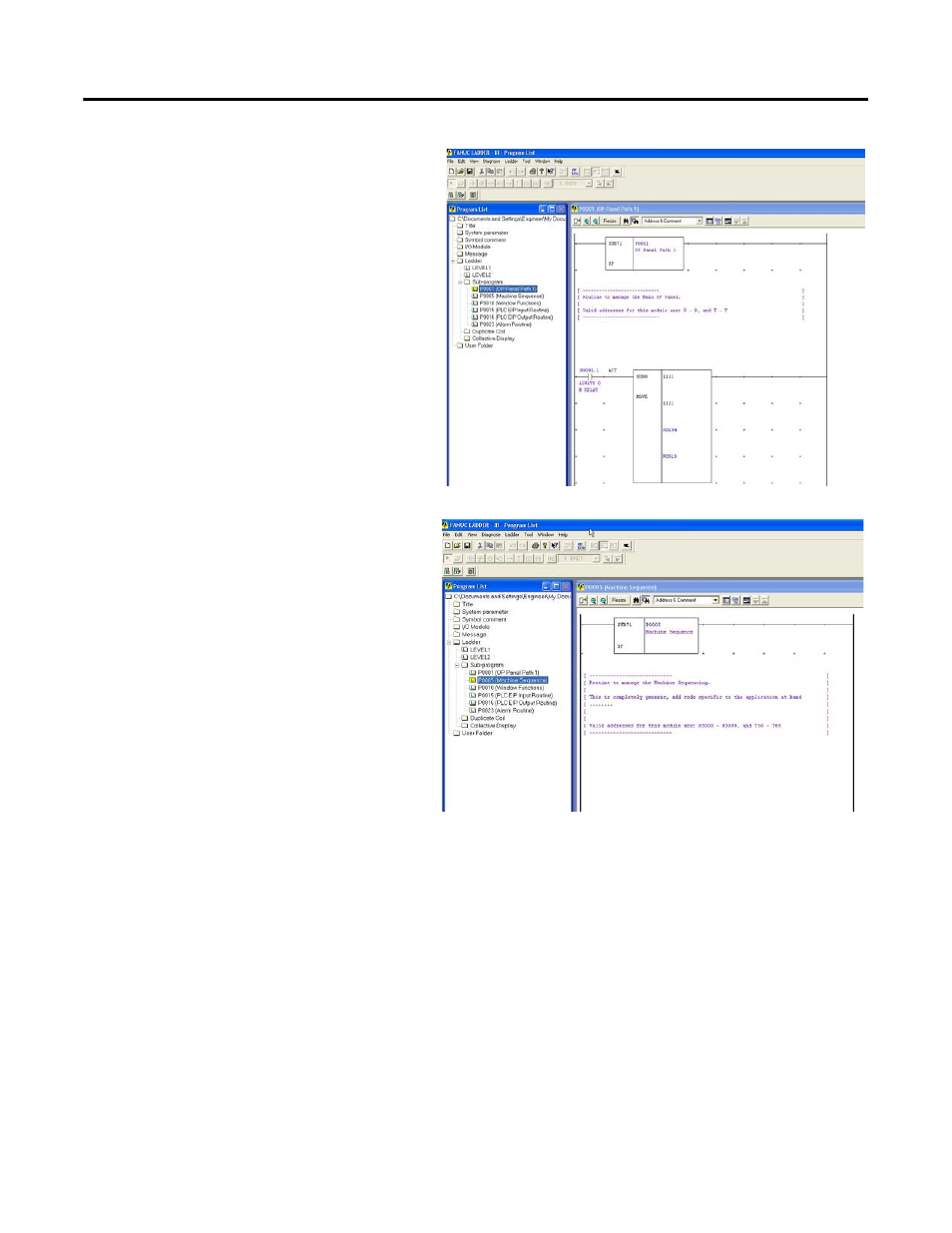
Task: Select highlighted P0001 (OP Panel Path 1) in upper tree
Action: coord(508,290)
